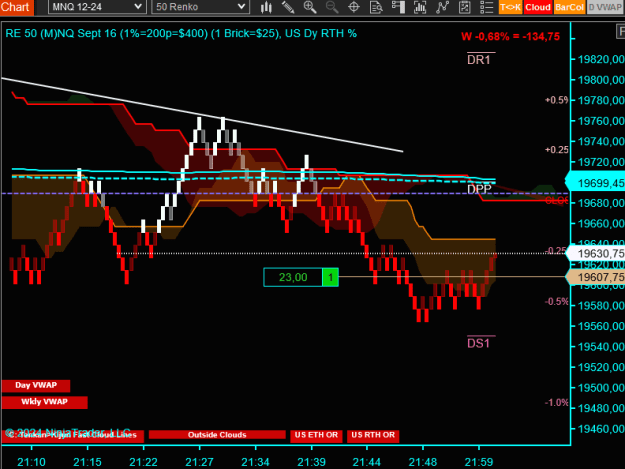This screenshot has height=469, width=625.
Task: Open the MNQ 12-24 instrument dropdown
Action: [x=97, y=7]
